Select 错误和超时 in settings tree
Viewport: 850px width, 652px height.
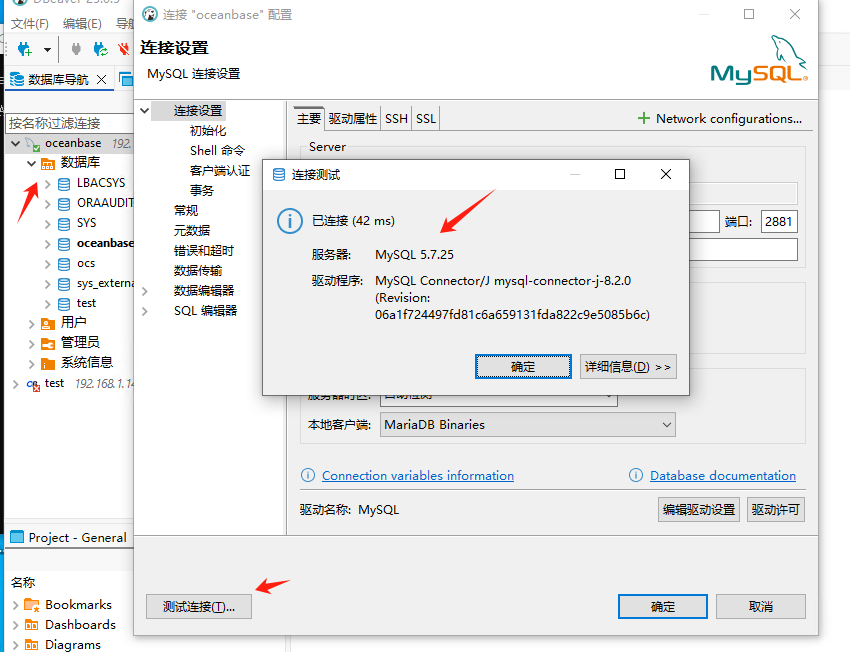pyautogui.click(x=203, y=251)
